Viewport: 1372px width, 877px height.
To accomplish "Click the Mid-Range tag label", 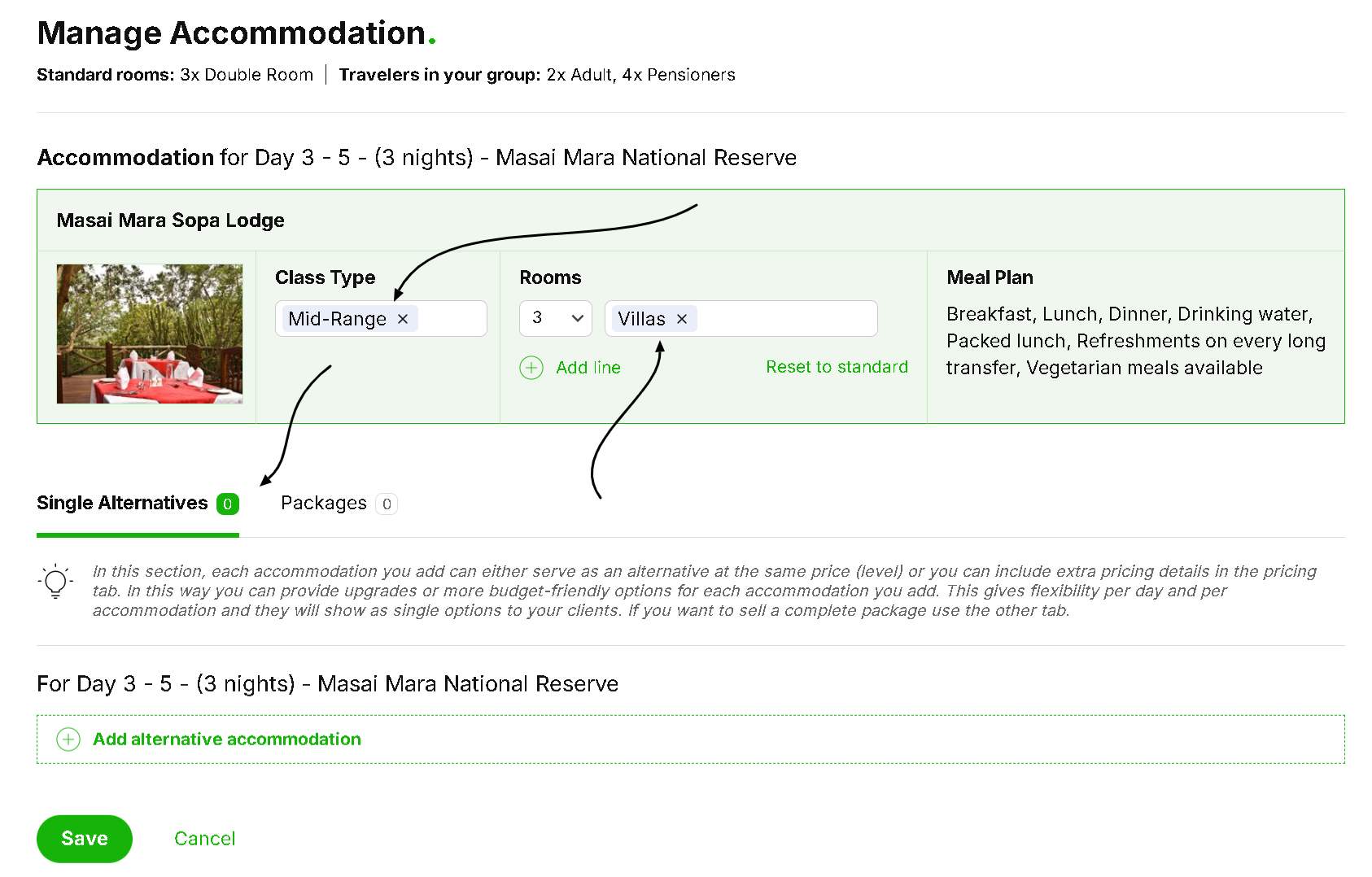I will point(337,319).
